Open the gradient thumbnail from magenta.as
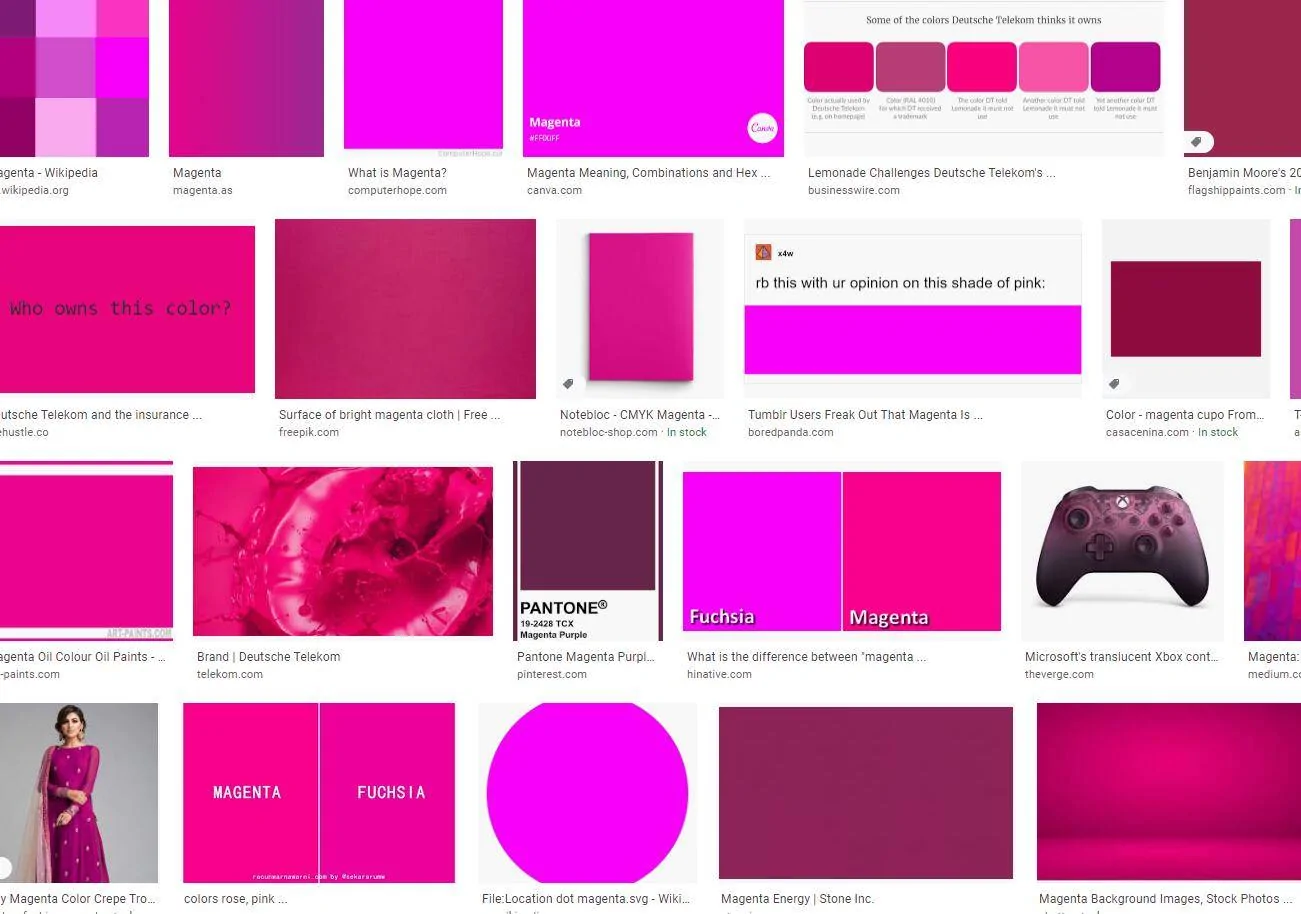This screenshot has height=914, width=1301. point(246,78)
